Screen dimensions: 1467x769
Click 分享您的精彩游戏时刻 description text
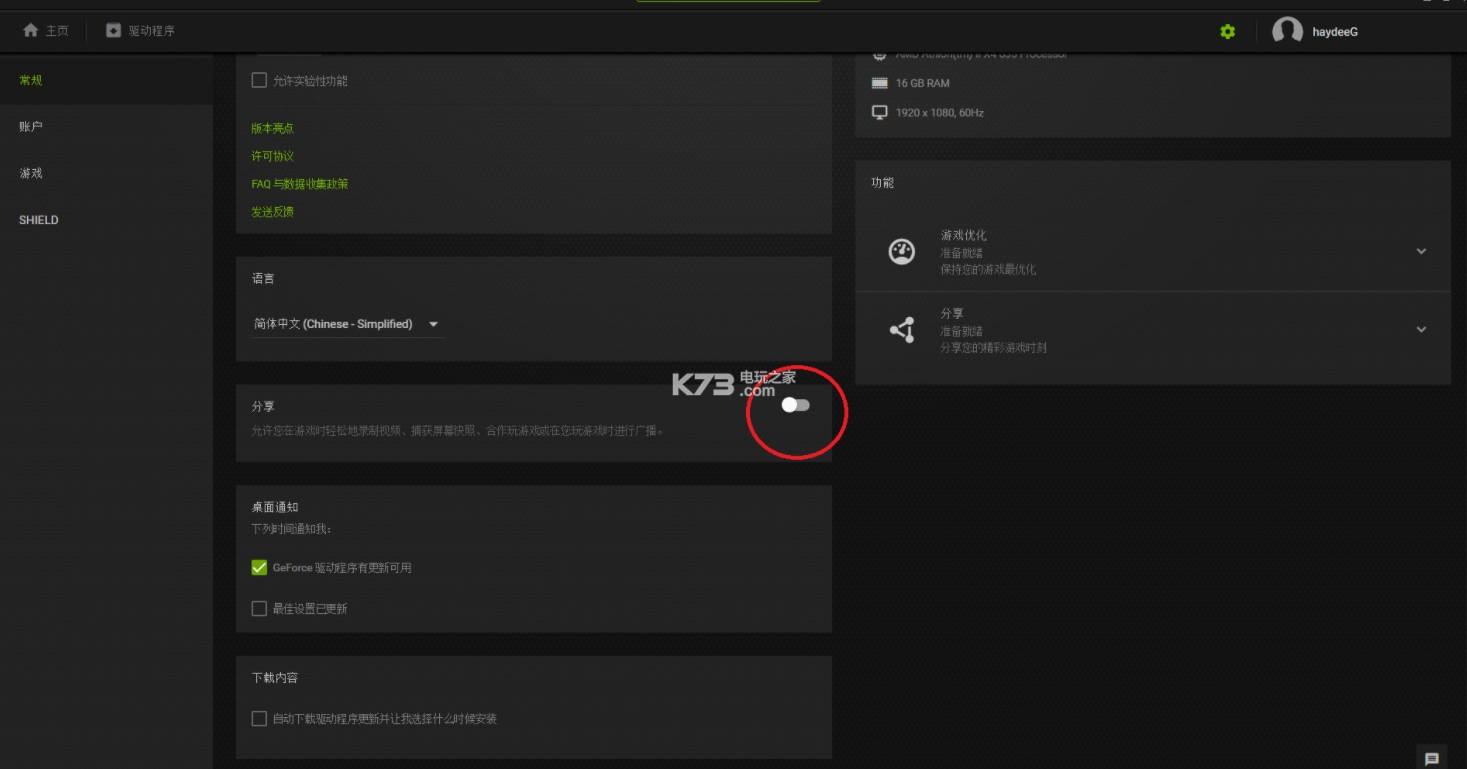[x=994, y=348]
